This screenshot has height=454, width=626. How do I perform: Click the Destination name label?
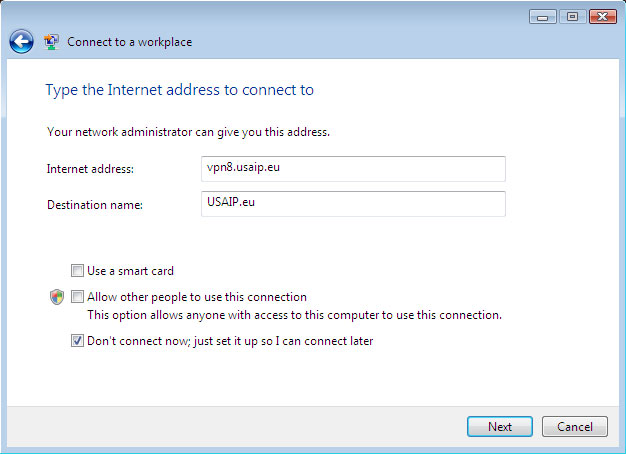[95, 205]
